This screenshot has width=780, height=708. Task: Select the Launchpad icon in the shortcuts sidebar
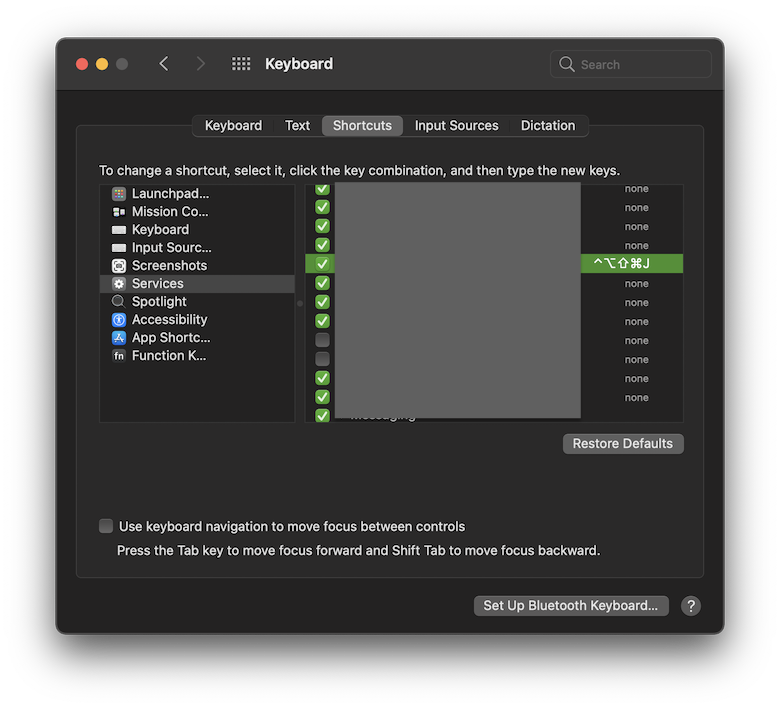118,194
